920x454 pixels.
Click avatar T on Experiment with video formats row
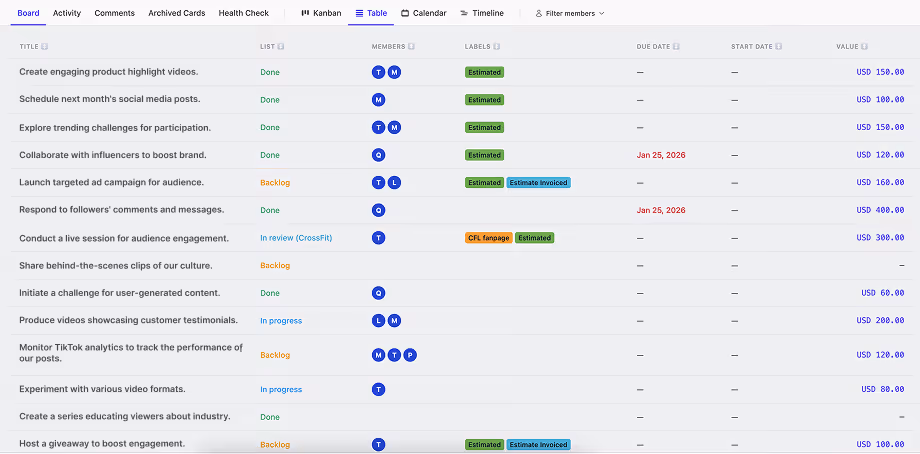pos(378,389)
